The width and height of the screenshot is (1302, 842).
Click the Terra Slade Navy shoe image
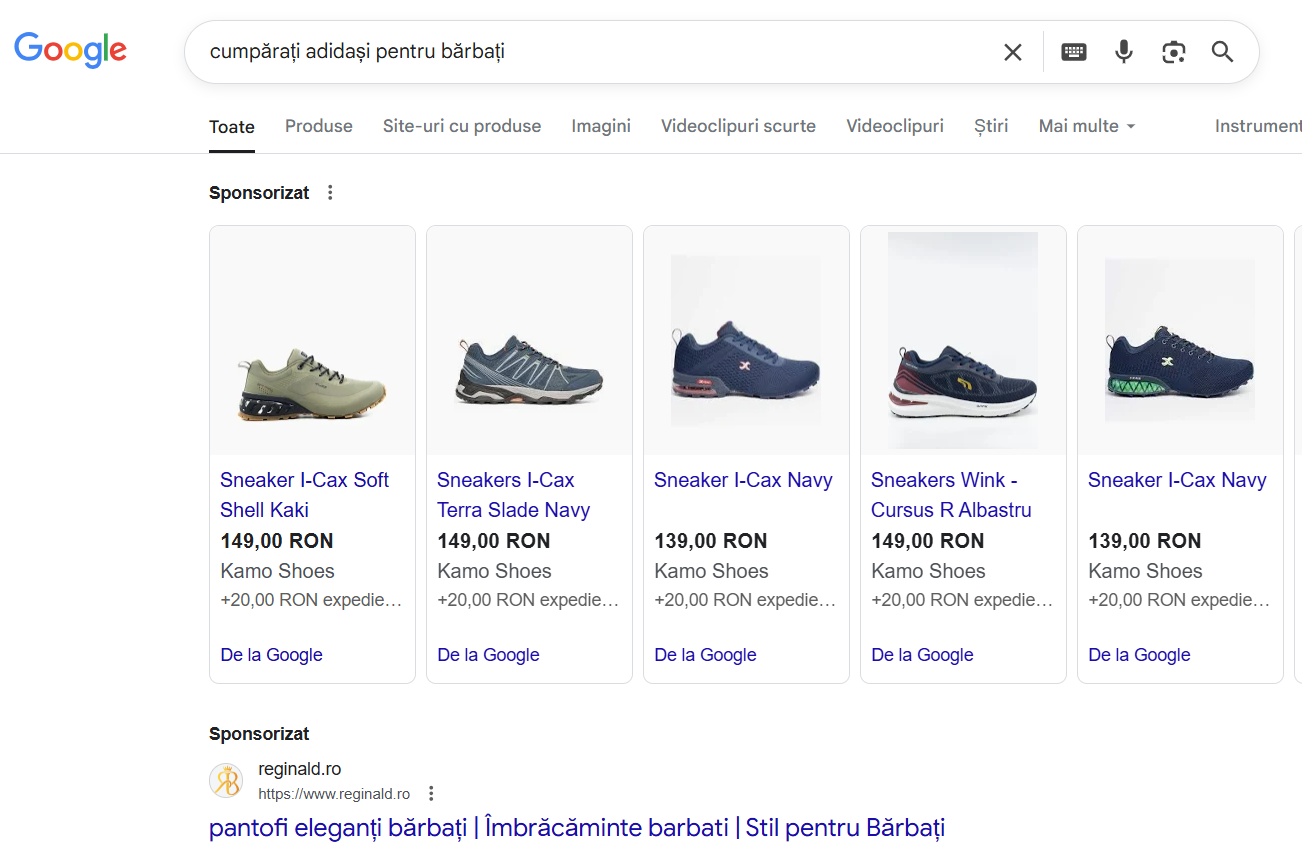[x=529, y=371]
